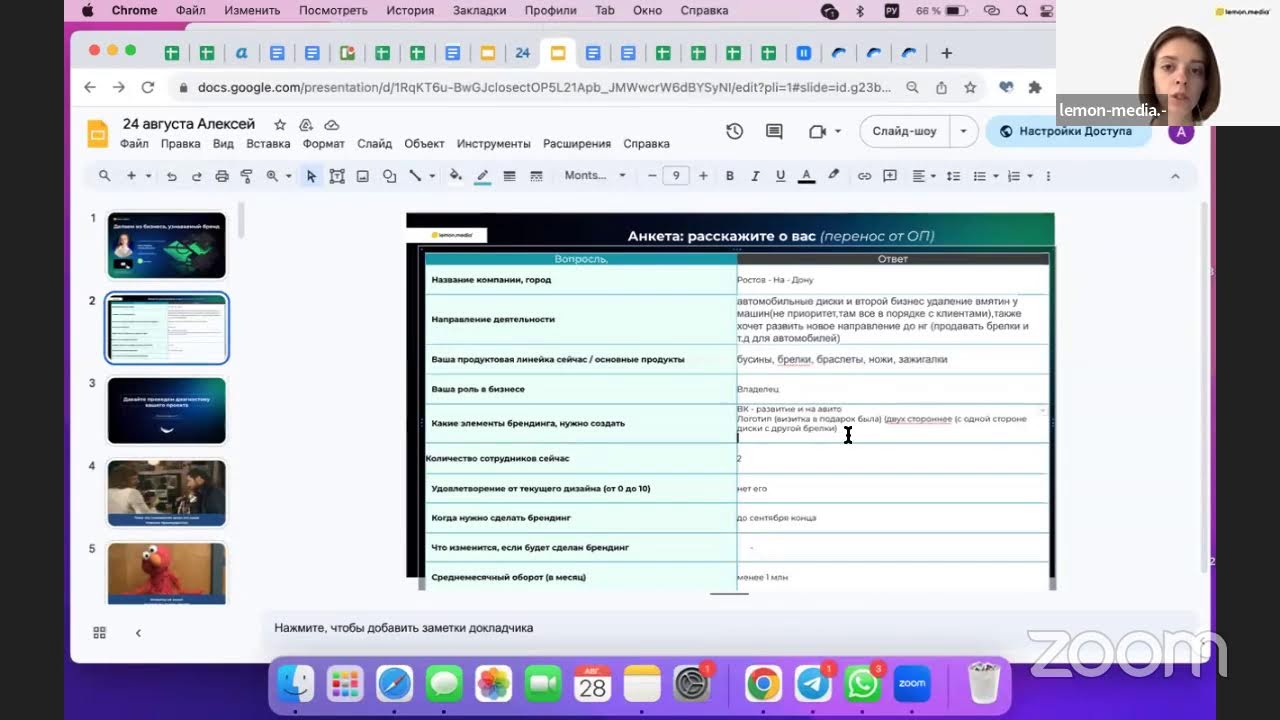Click the Highlight color marker icon
The image size is (1280, 720).
point(834,176)
